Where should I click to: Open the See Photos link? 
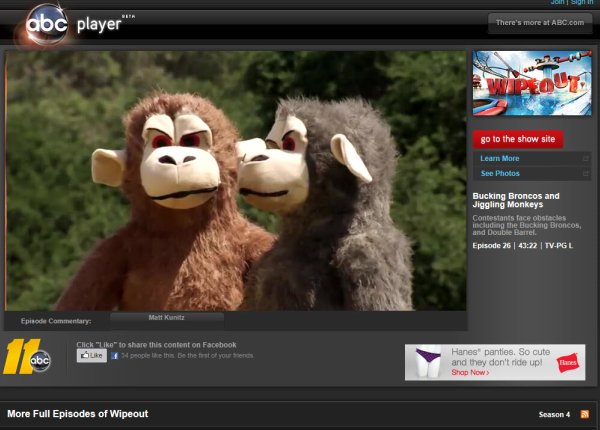[500, 173]
